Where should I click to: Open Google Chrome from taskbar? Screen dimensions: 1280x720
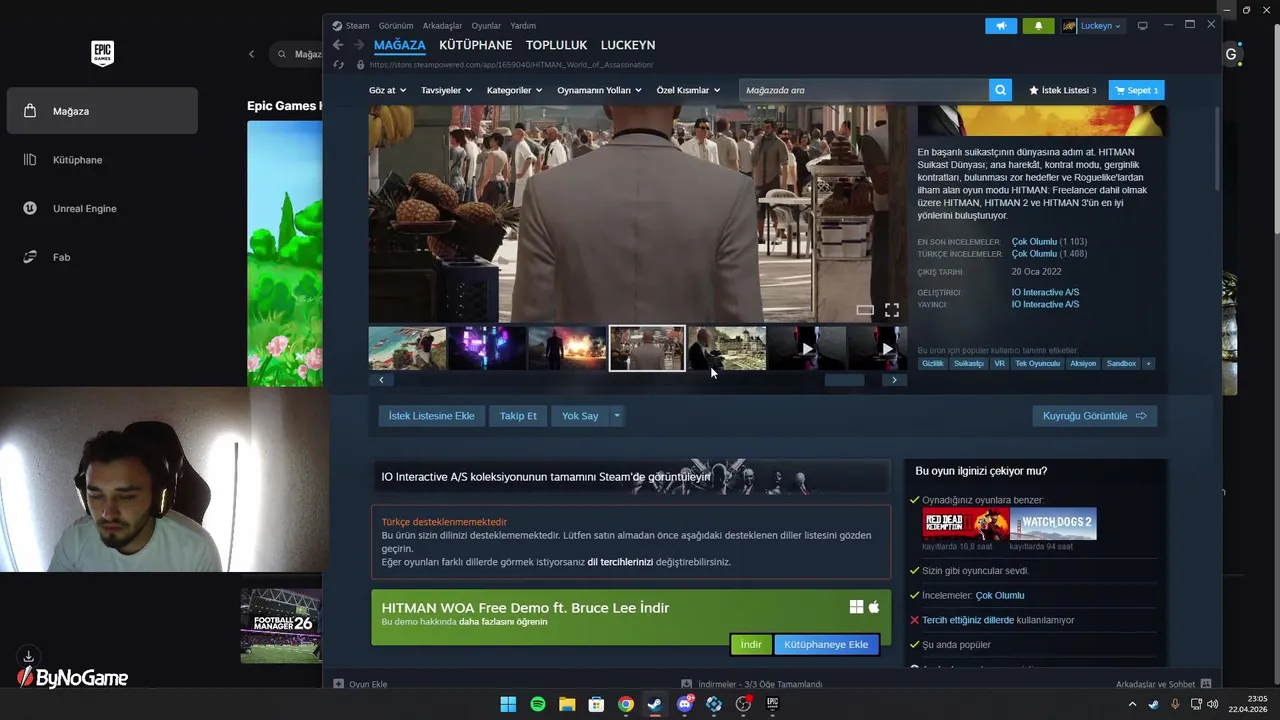click(626, 704)
